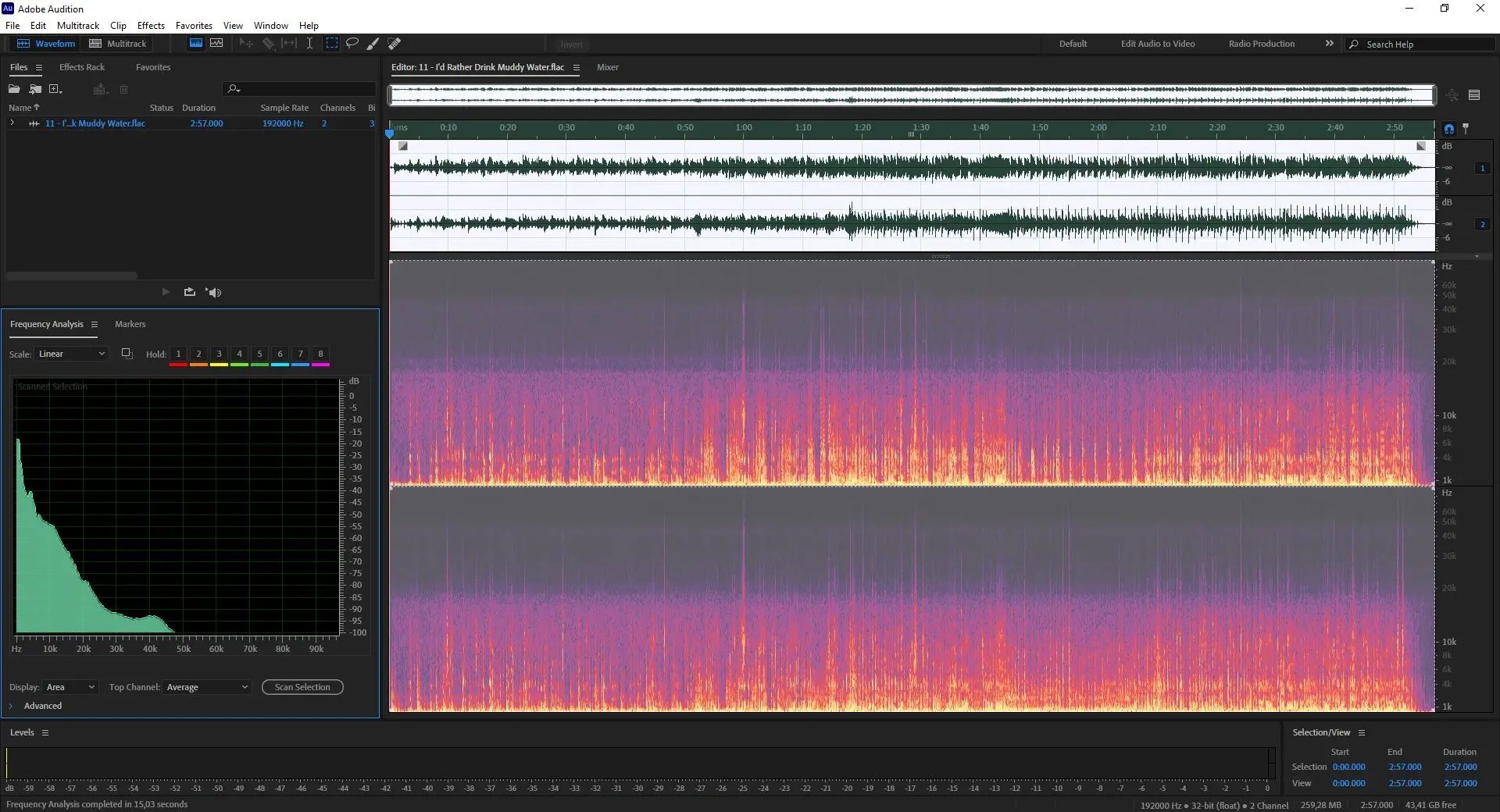Open the File menu

pos(12,26)
